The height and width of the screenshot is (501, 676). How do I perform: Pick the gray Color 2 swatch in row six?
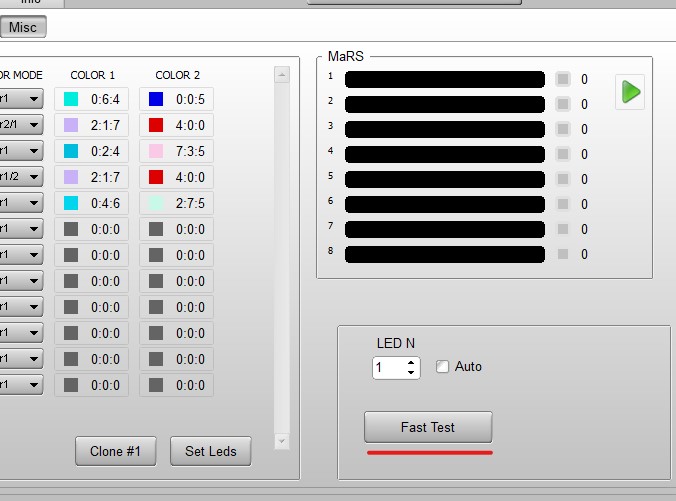(x=156, y=229)
